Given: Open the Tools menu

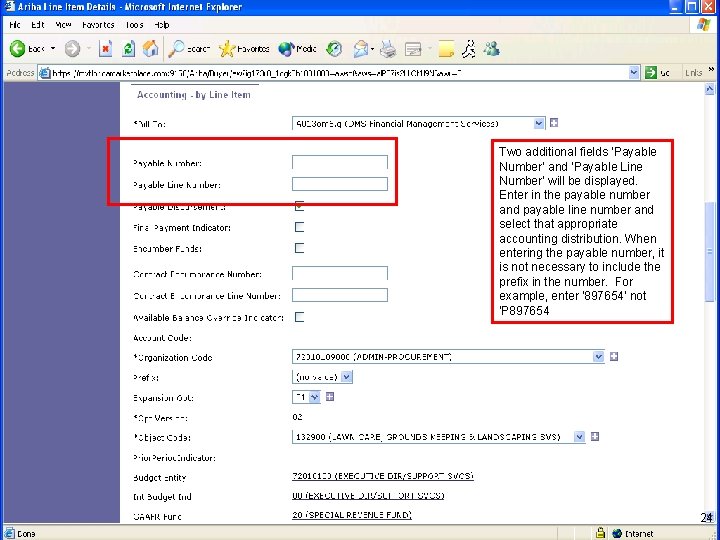Looking at the screenshot, I should [134, 25].
